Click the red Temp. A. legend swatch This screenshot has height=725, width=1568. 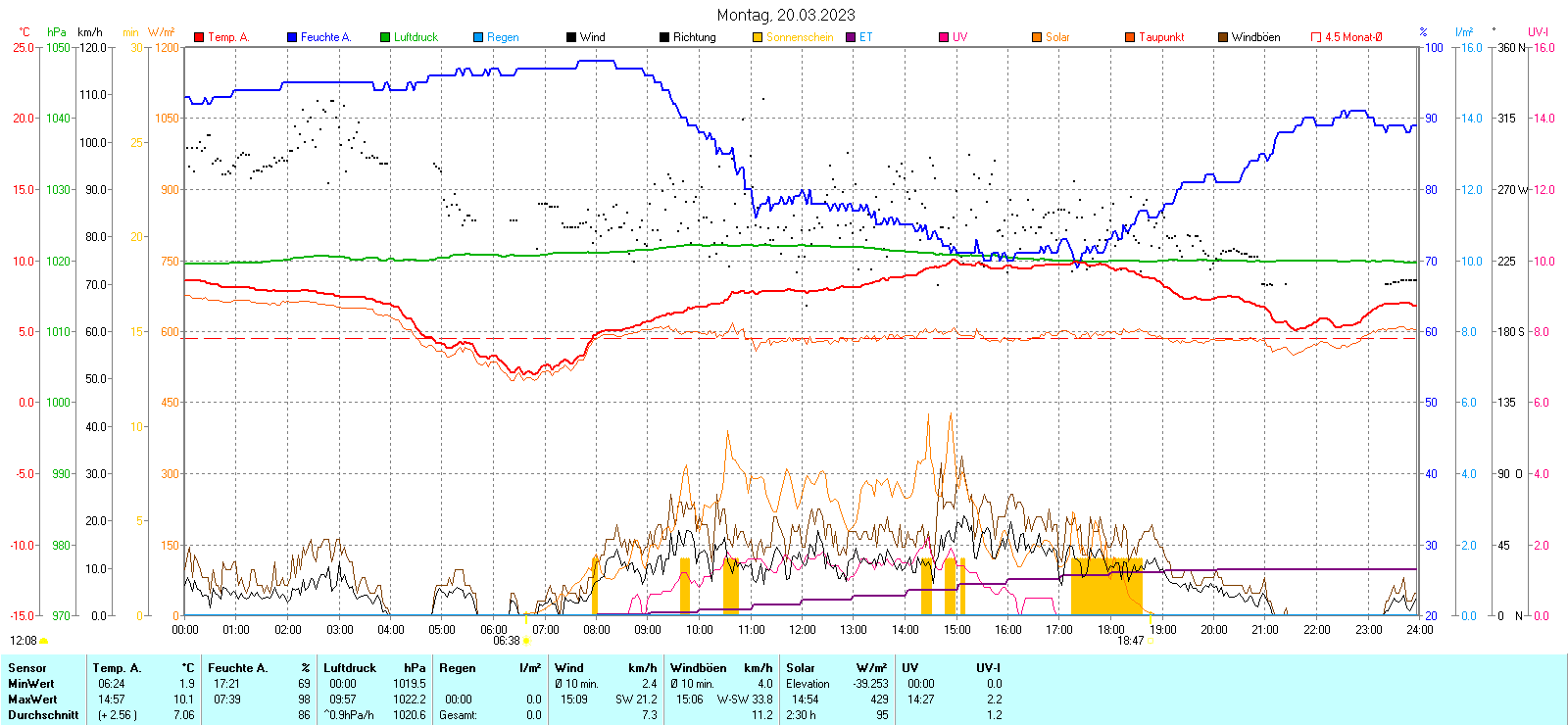click(199, 37)
